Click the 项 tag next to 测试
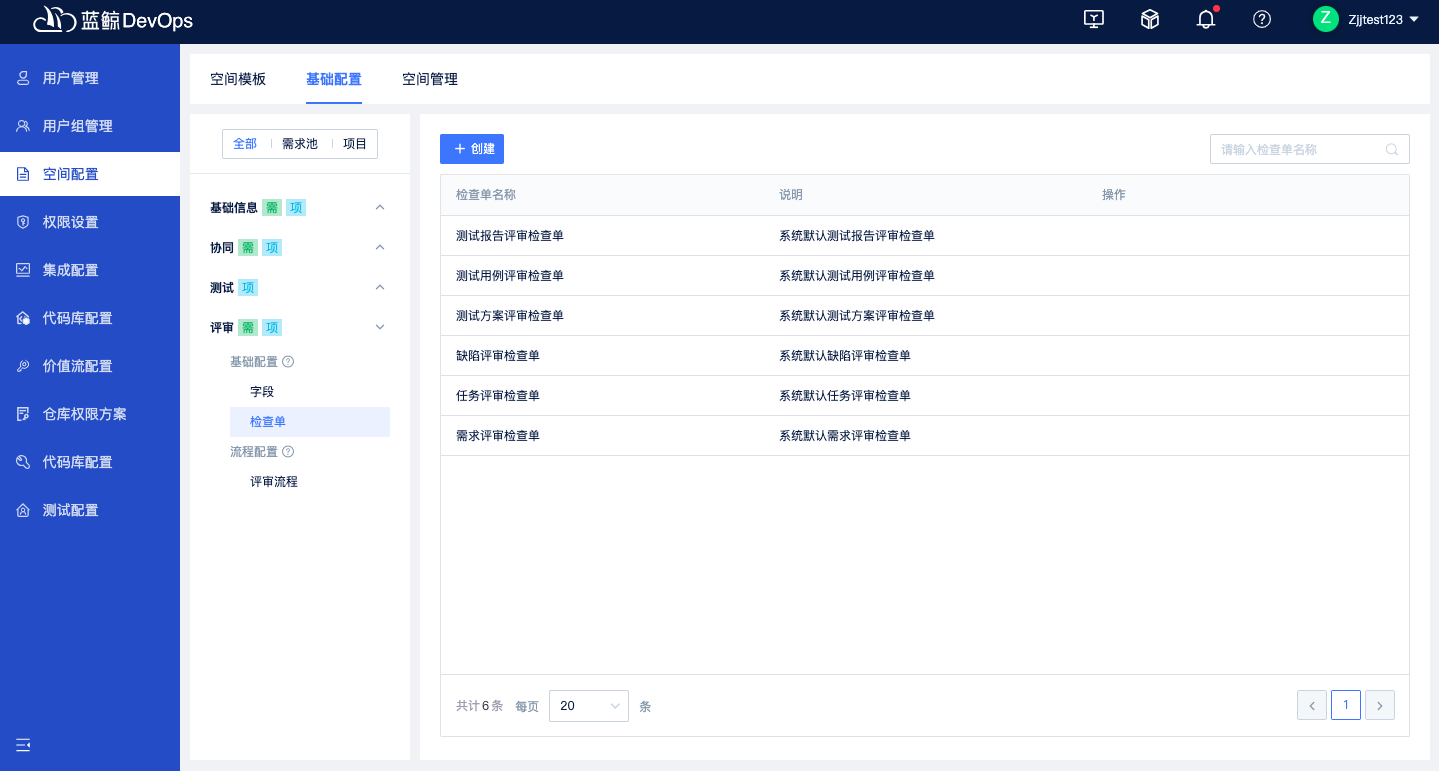The image size is (1439, 771). click(248, 288)
